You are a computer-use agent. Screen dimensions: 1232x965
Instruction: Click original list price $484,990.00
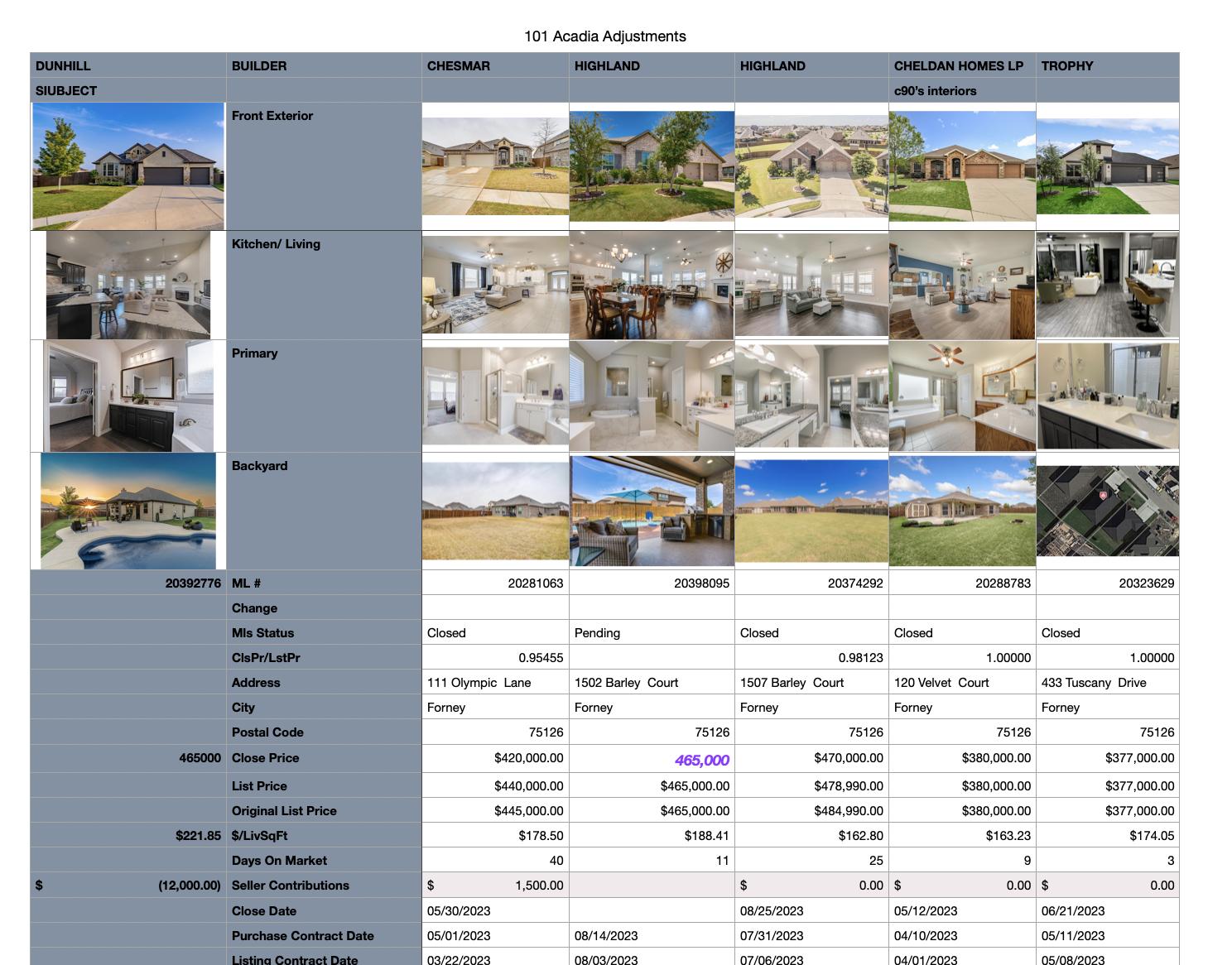click(849, 811)
